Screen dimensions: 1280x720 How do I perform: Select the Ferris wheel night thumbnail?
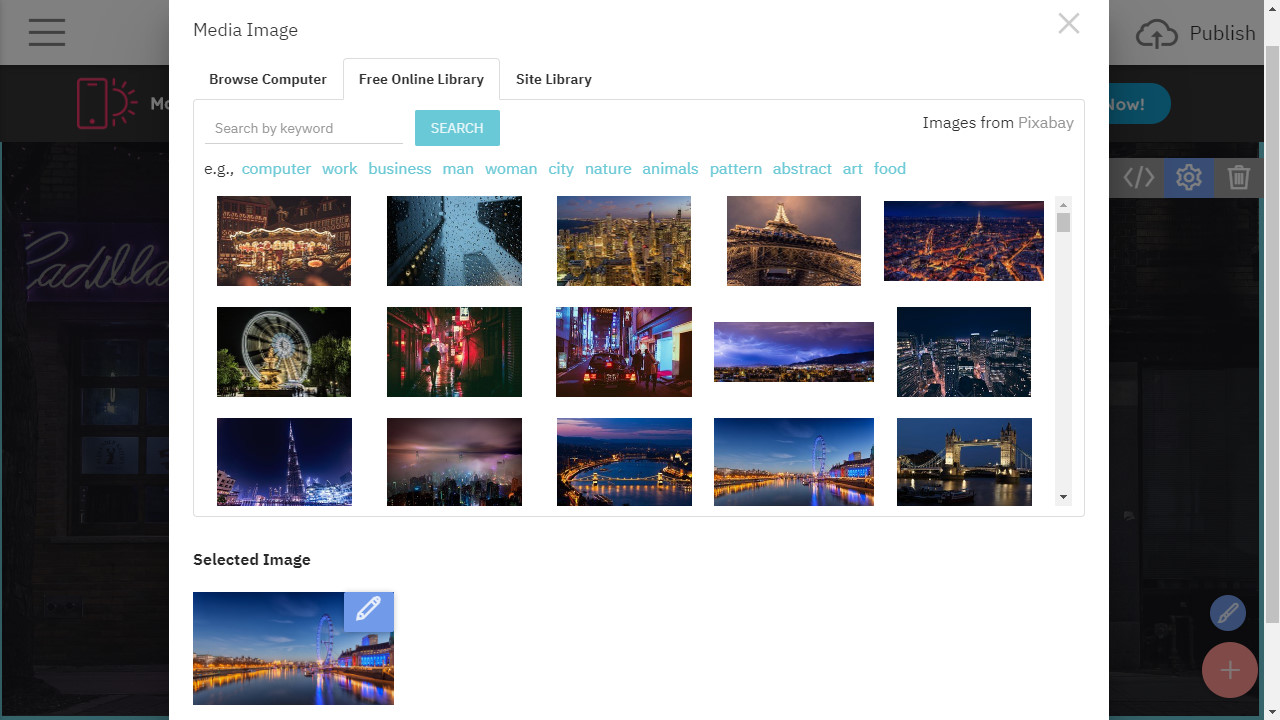click(284, 352)
